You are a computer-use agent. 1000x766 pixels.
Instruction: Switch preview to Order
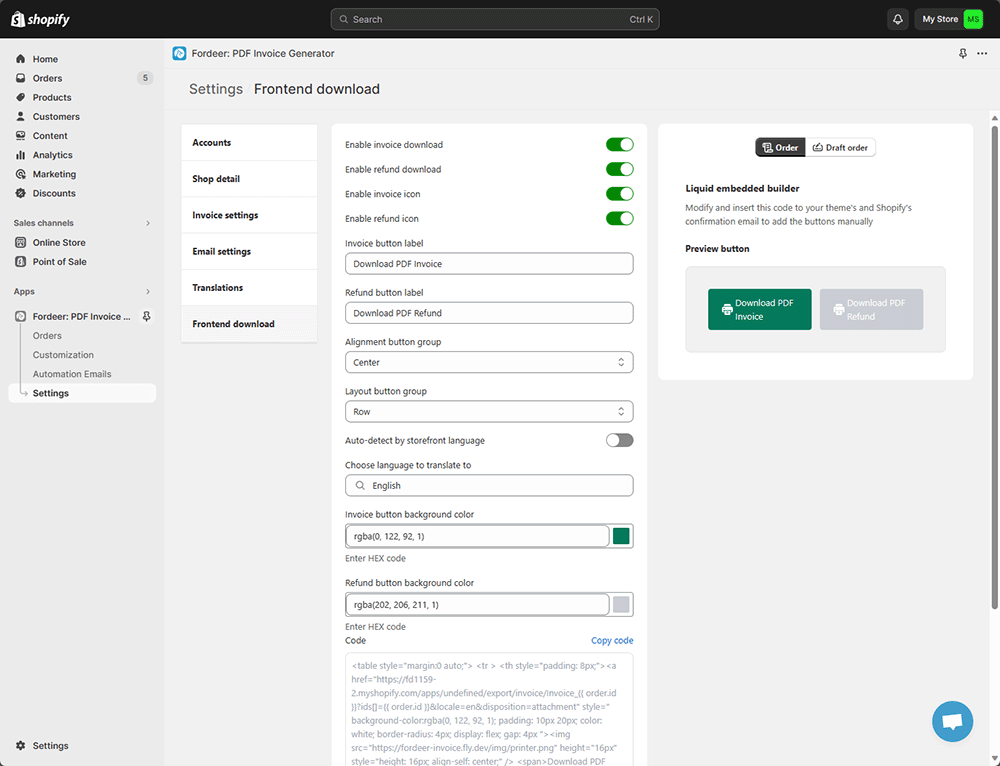point(780,147)
